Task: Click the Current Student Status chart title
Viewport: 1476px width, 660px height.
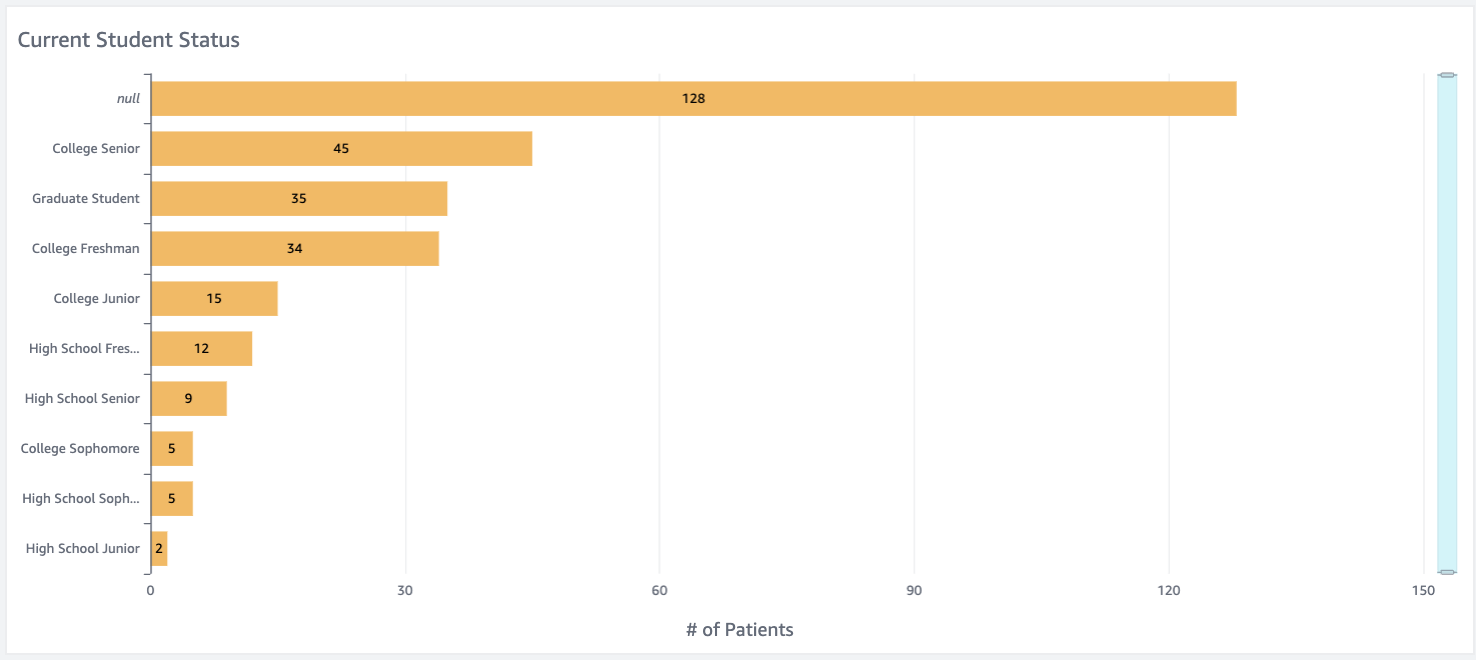Action: click(129, 41)
